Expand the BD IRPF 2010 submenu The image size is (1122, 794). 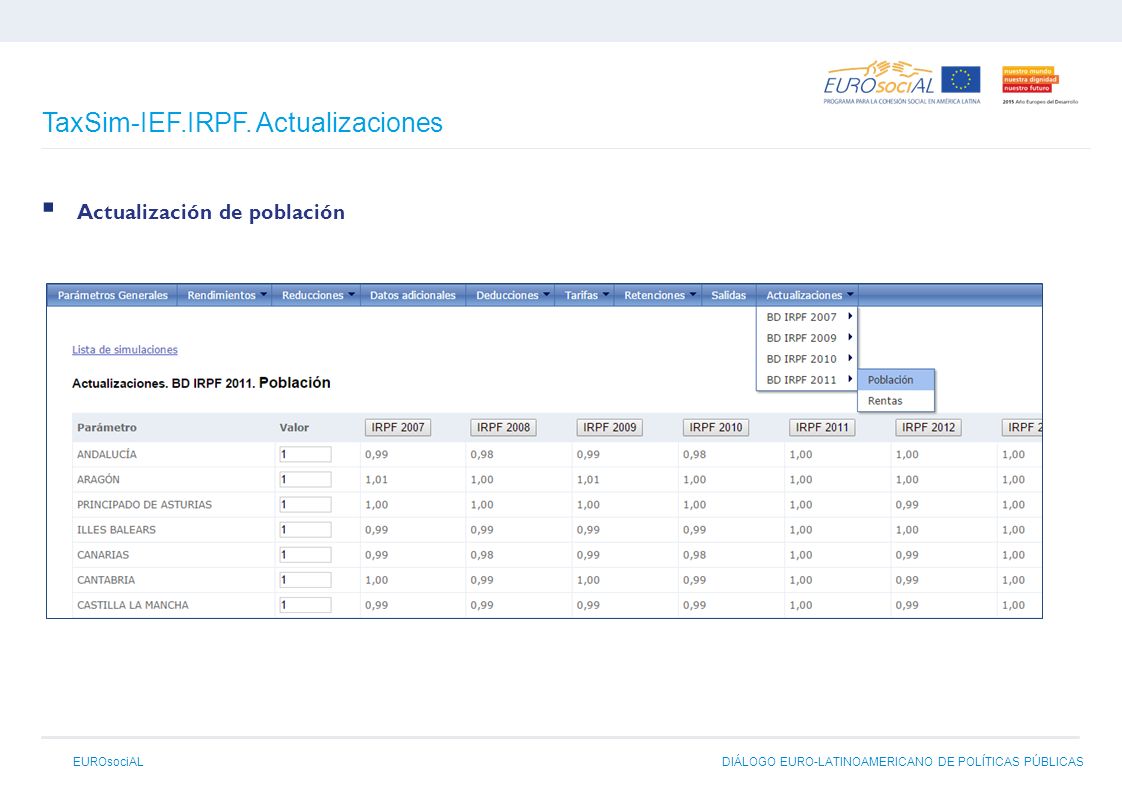tap(807, 359)
